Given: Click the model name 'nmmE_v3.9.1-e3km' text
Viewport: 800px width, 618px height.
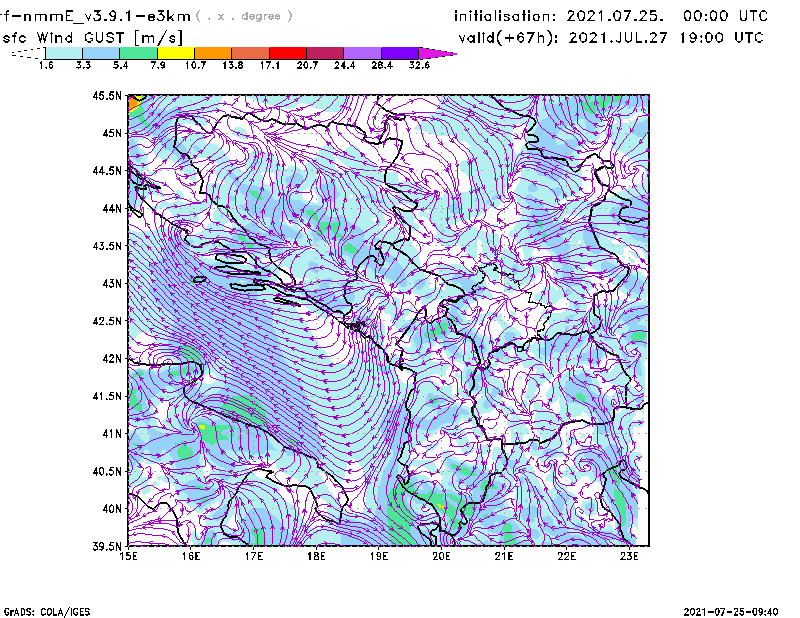Looking at the screenshot, I should 107,16.
